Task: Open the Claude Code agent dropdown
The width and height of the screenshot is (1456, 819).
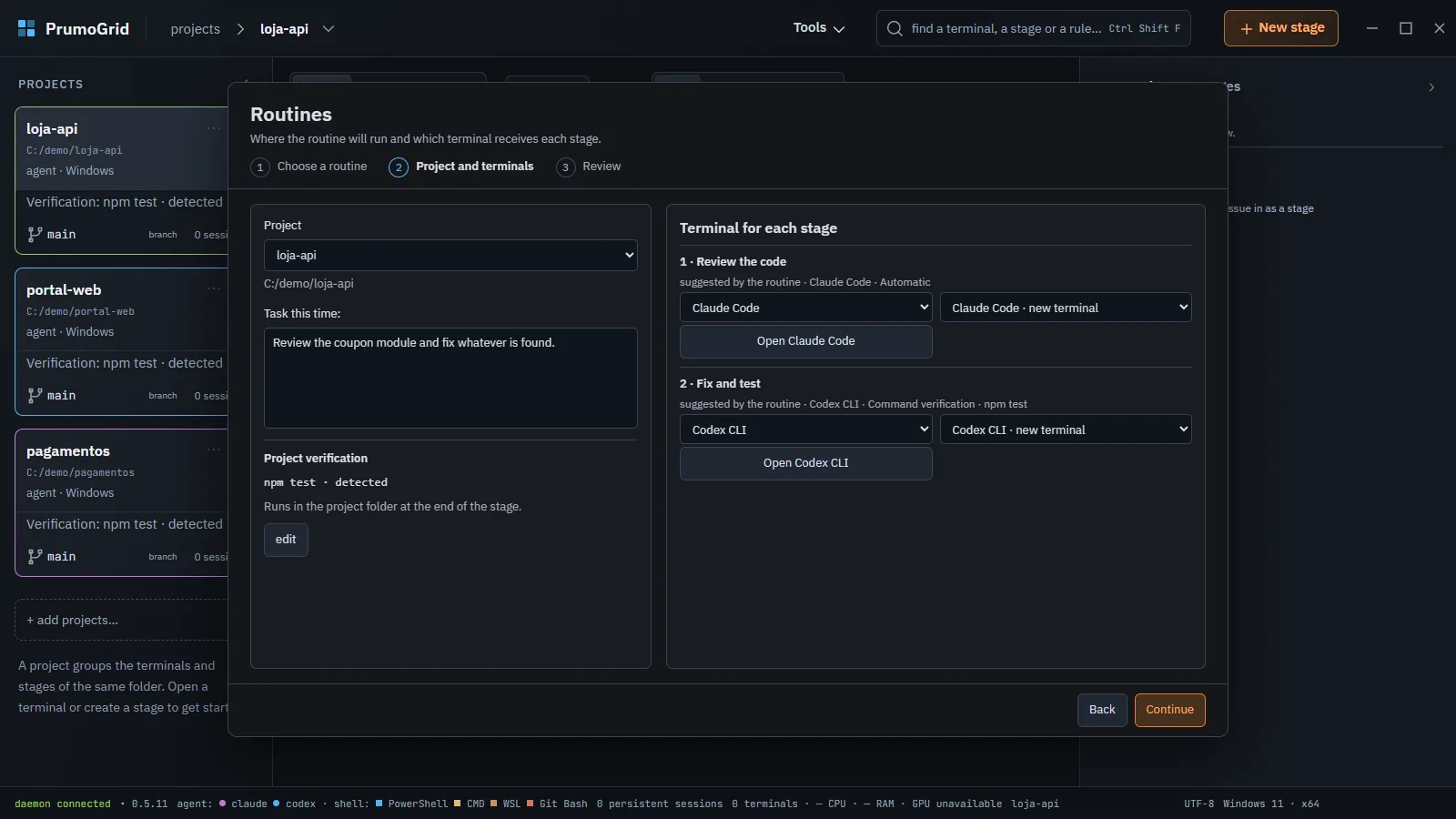Action: point(805,308)
